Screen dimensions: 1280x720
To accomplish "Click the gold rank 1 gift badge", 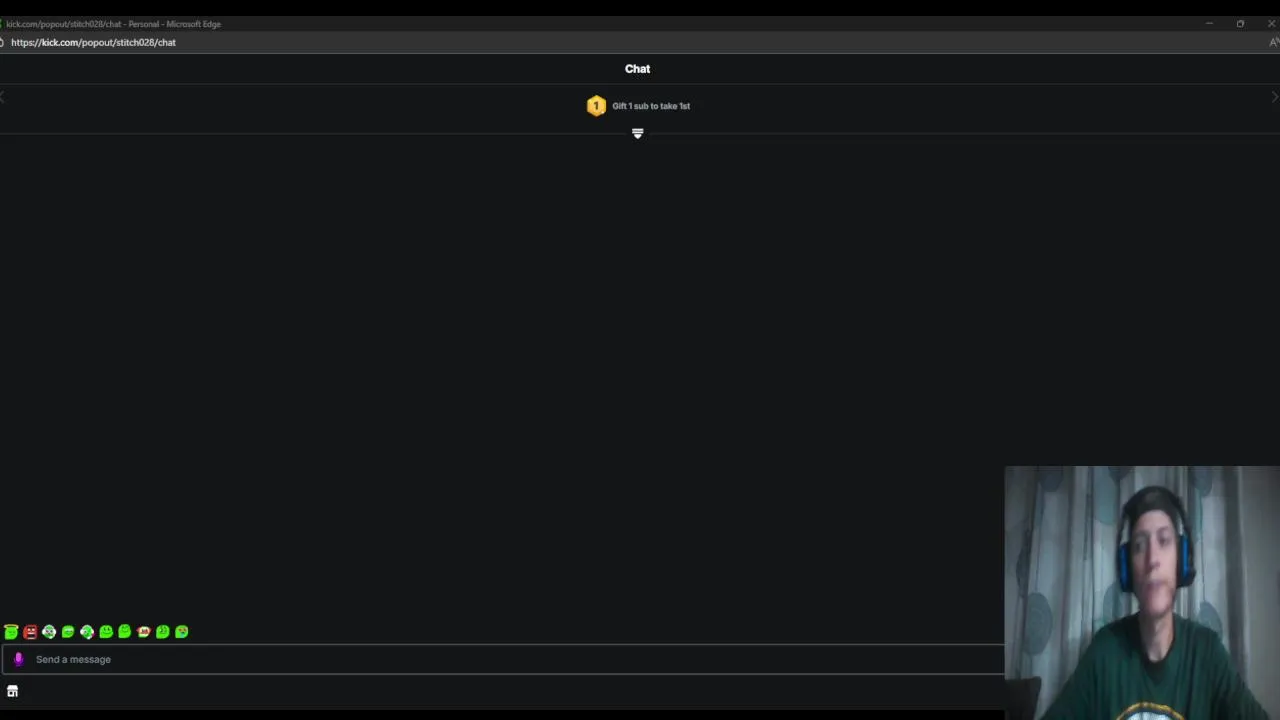I will click(x=596, y=106).
